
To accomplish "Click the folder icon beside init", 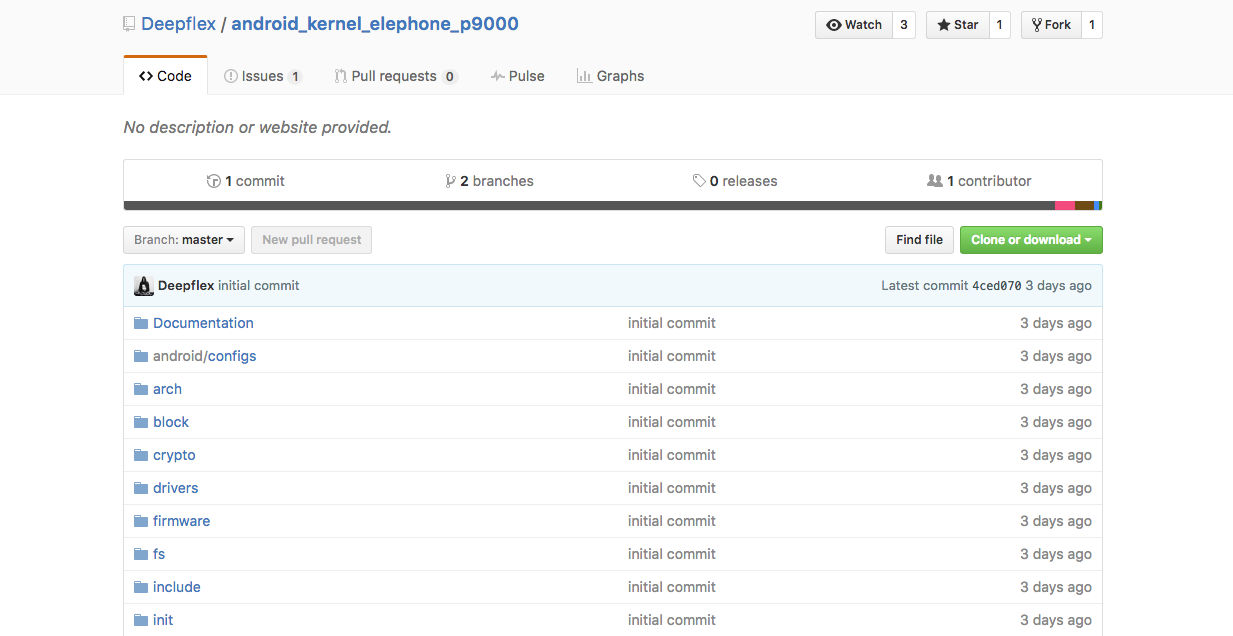I will [141, 620].
